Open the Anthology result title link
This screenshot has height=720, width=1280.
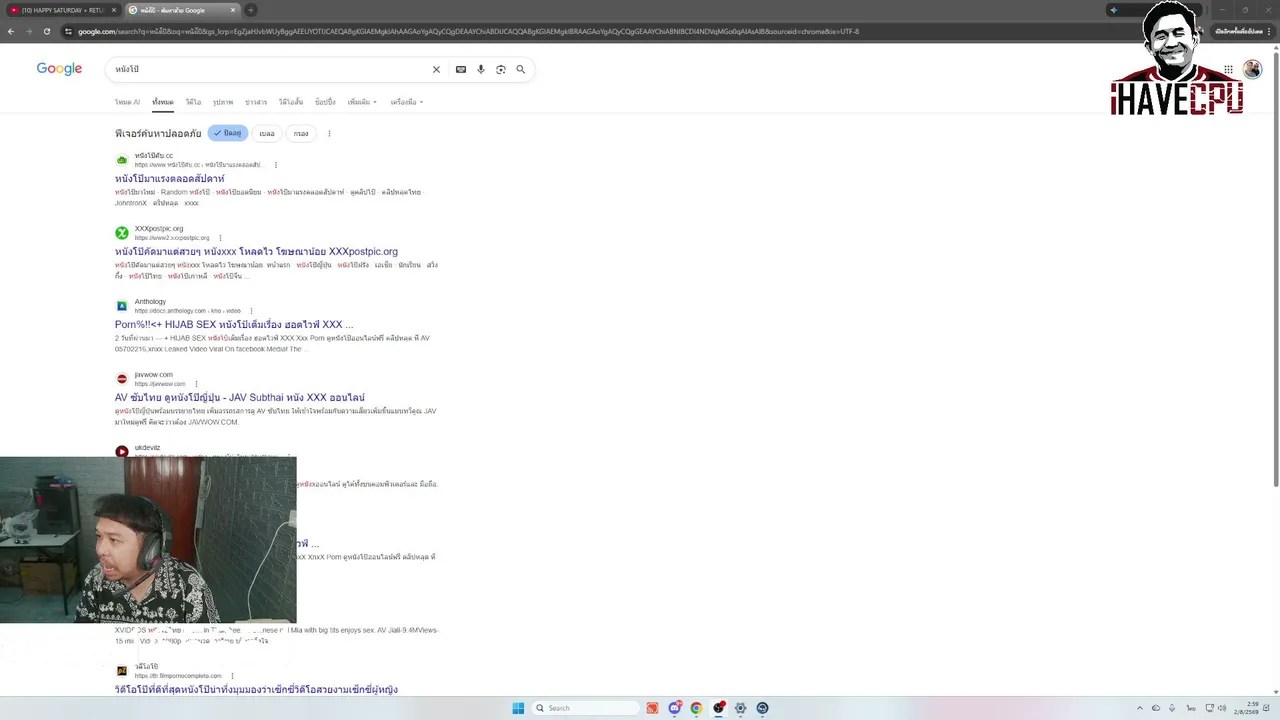click(234, 325)
